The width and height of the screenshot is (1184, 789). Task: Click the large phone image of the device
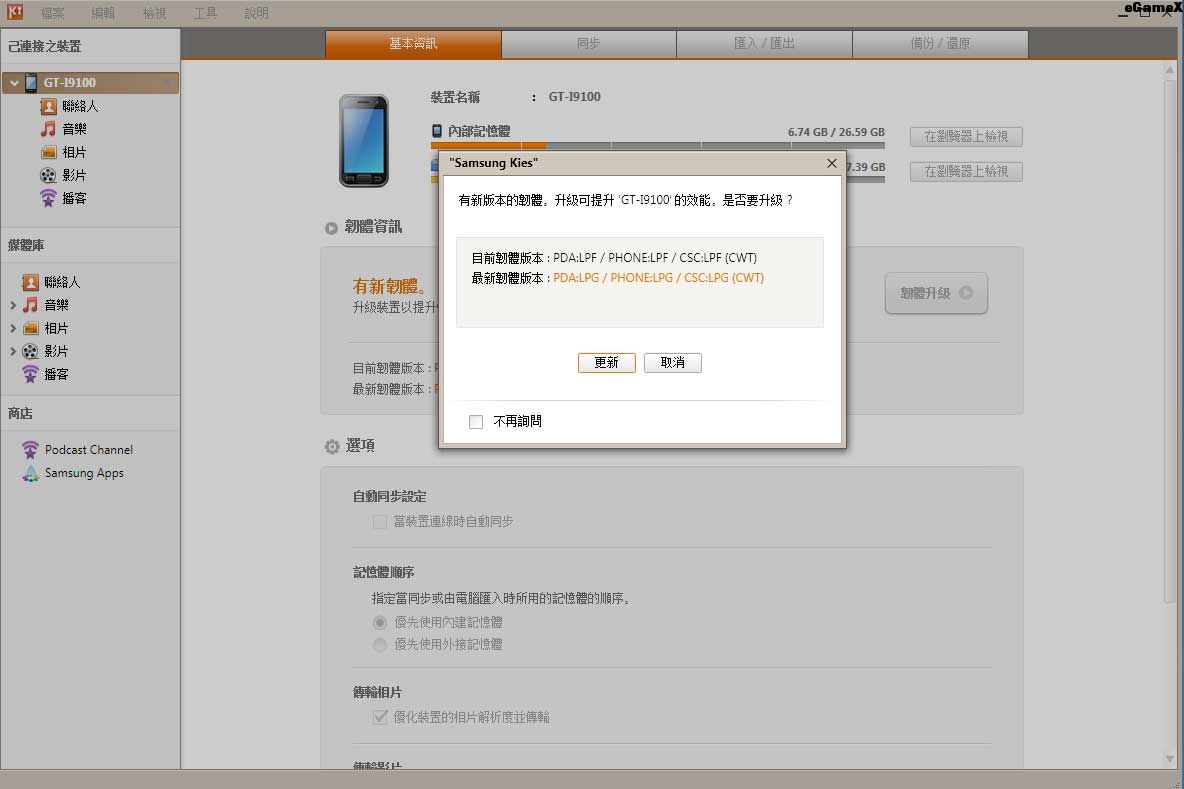click(x=364, y=140)
